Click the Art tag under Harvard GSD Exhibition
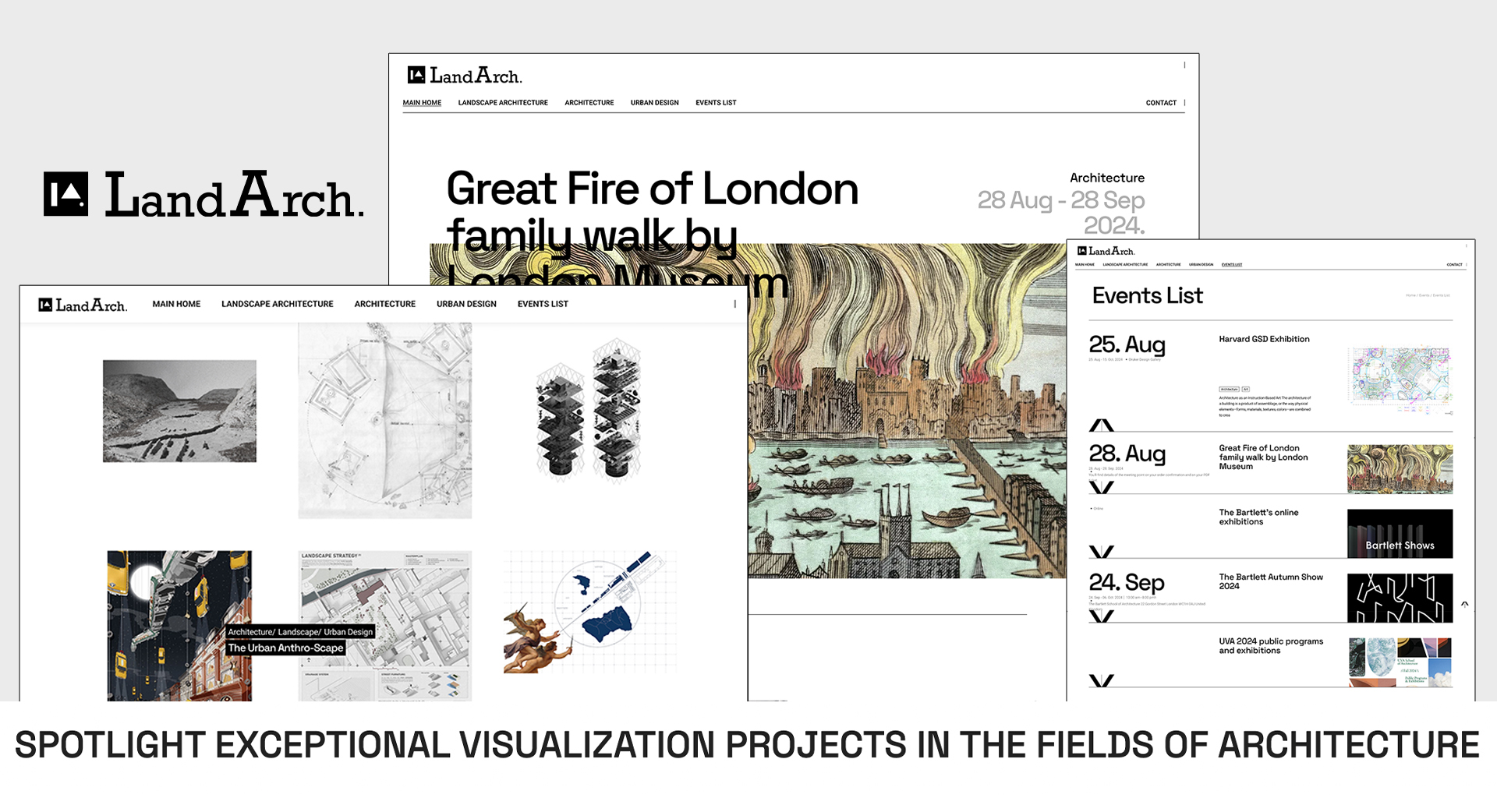 [1246, 389]
